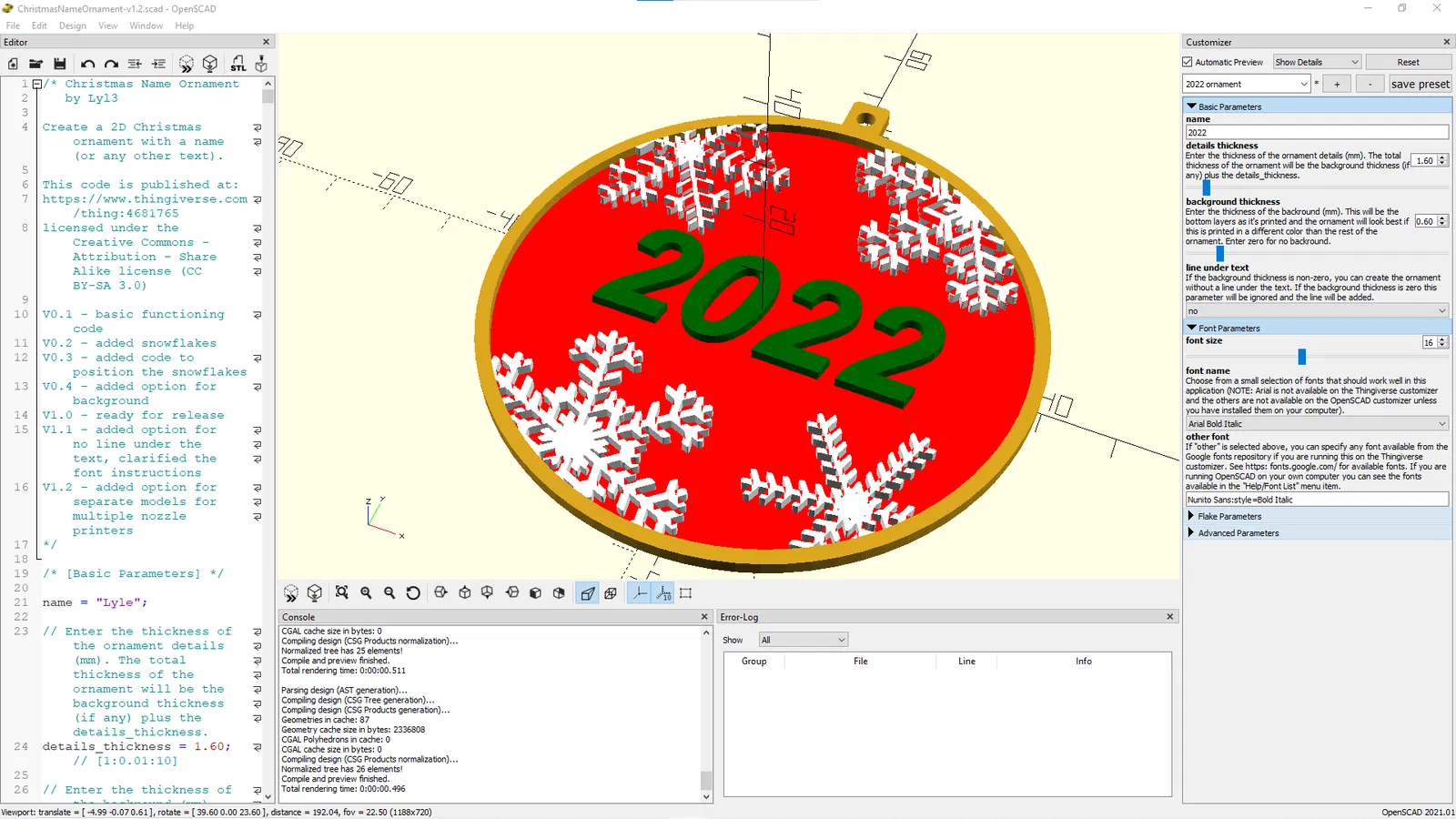Click the Open file icon in editor toolbar
The height and width of the screenshot is (819, 1456).
click(x=35, y=64)
